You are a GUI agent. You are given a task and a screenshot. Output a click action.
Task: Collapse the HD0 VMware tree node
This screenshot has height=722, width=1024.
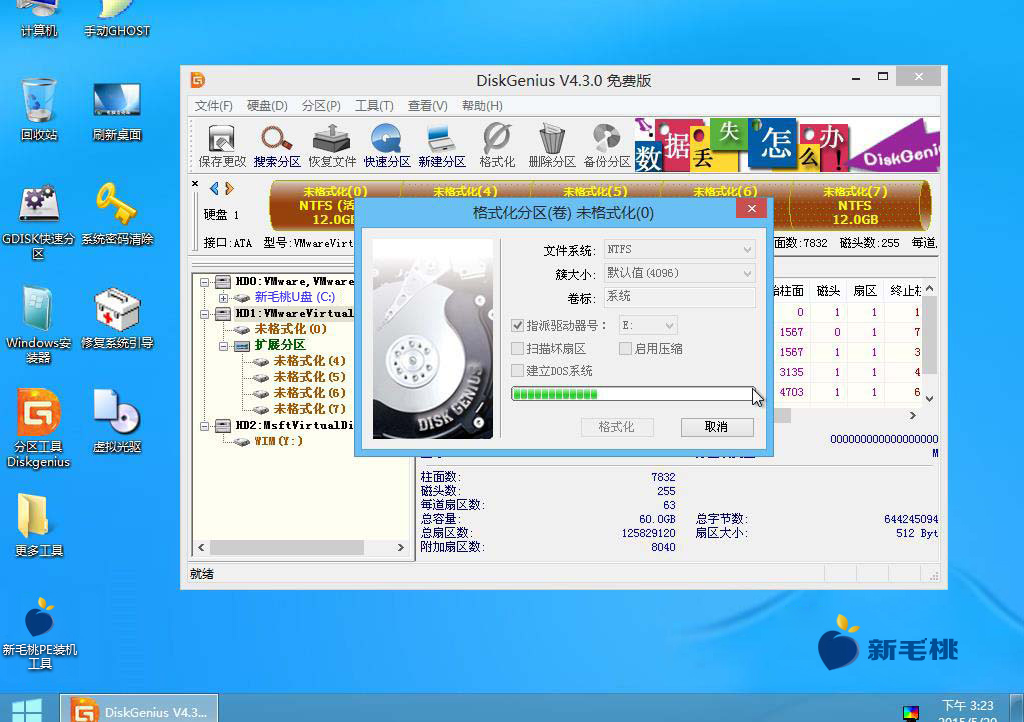[205, 282]
